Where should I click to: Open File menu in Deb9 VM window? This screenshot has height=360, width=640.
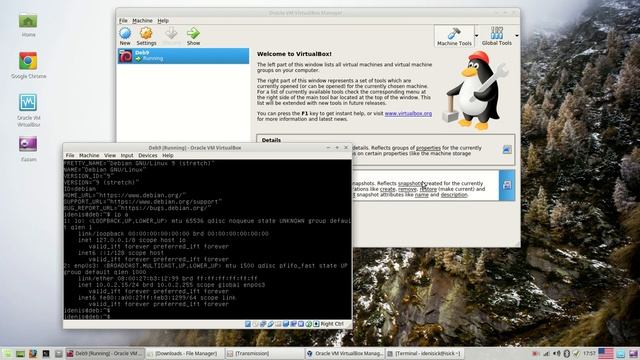(70, 156)
